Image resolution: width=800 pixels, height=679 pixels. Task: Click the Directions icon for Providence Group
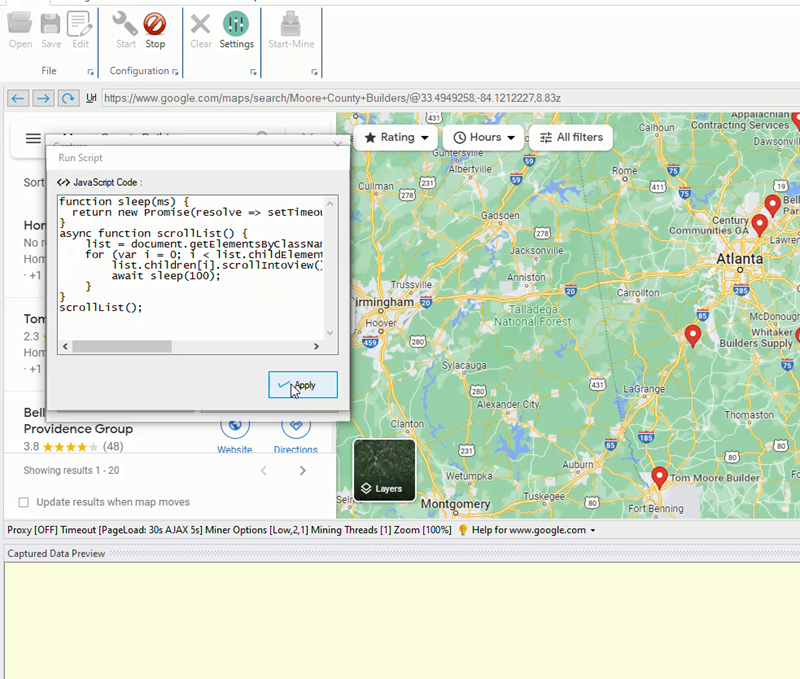295,429
